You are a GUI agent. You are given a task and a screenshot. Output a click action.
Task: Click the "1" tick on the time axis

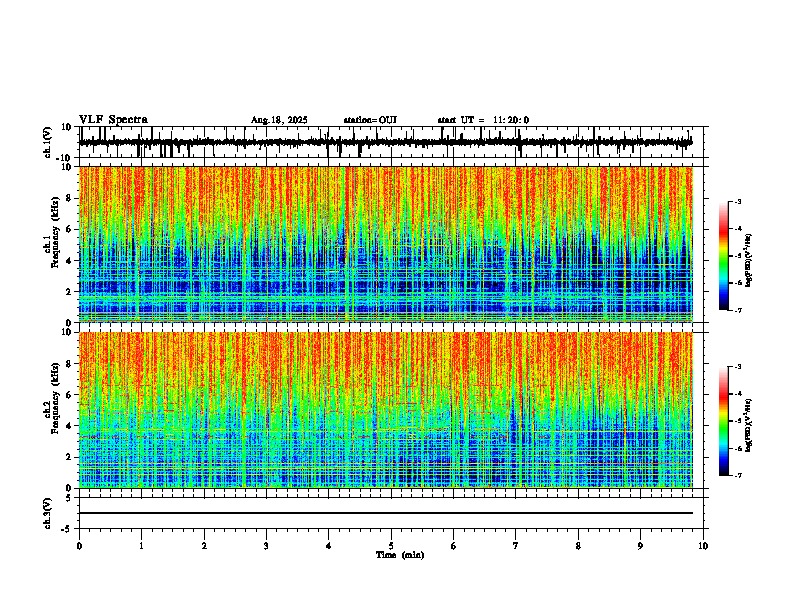click(141, 546)
